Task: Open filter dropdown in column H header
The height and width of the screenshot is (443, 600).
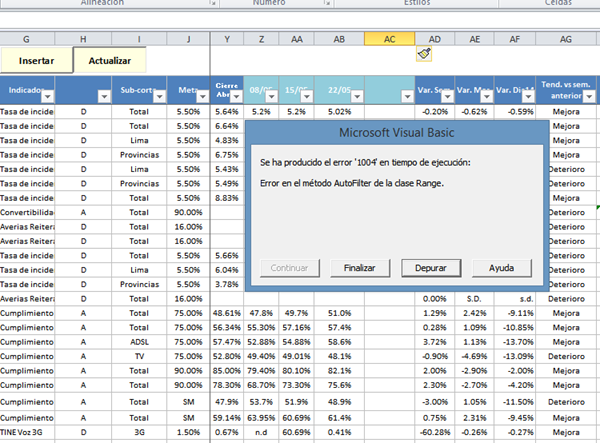Action: click(x=101, y=96)
